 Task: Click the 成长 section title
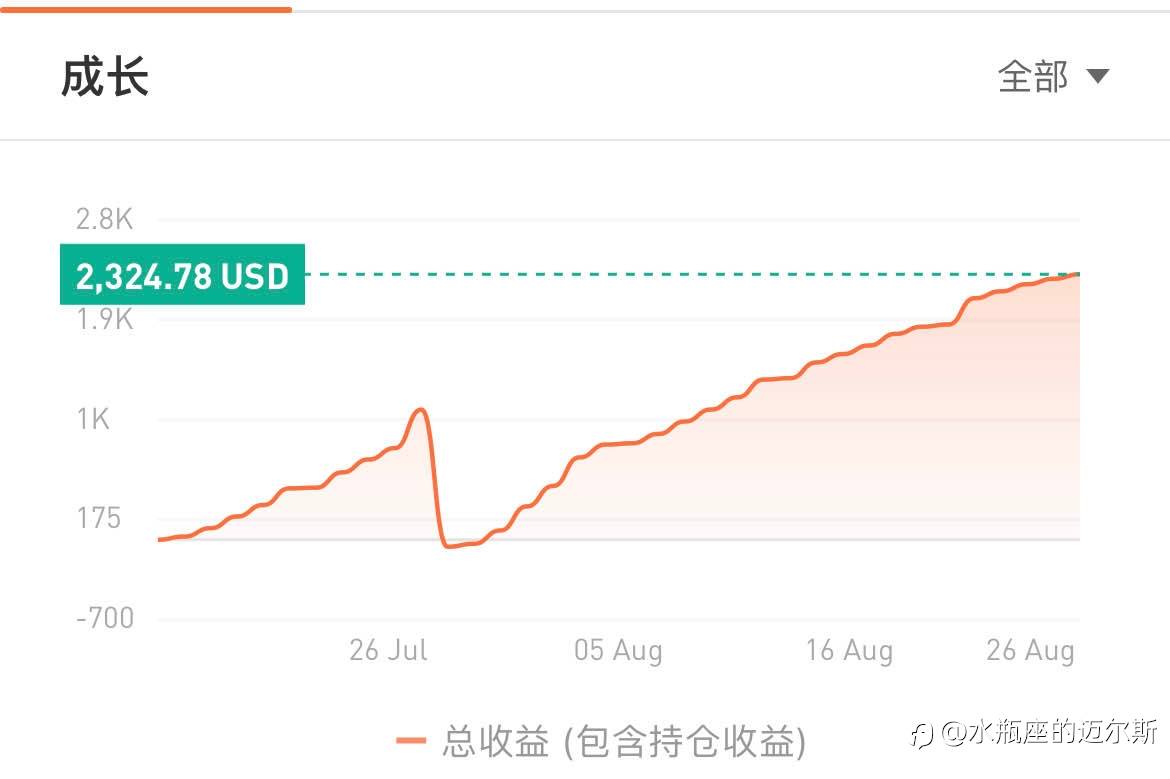105,77
